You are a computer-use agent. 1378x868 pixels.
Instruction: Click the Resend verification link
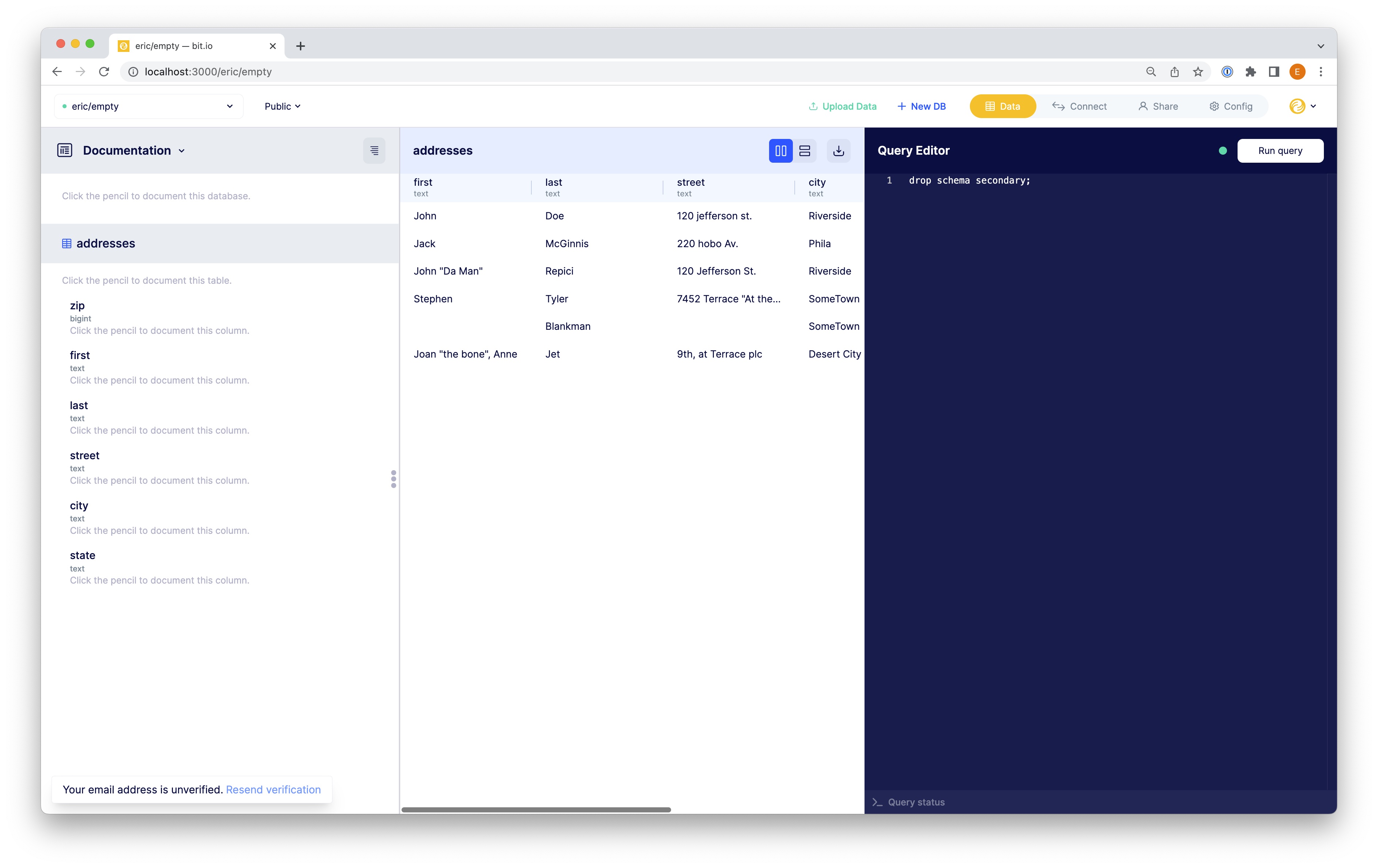pos(273,790)
